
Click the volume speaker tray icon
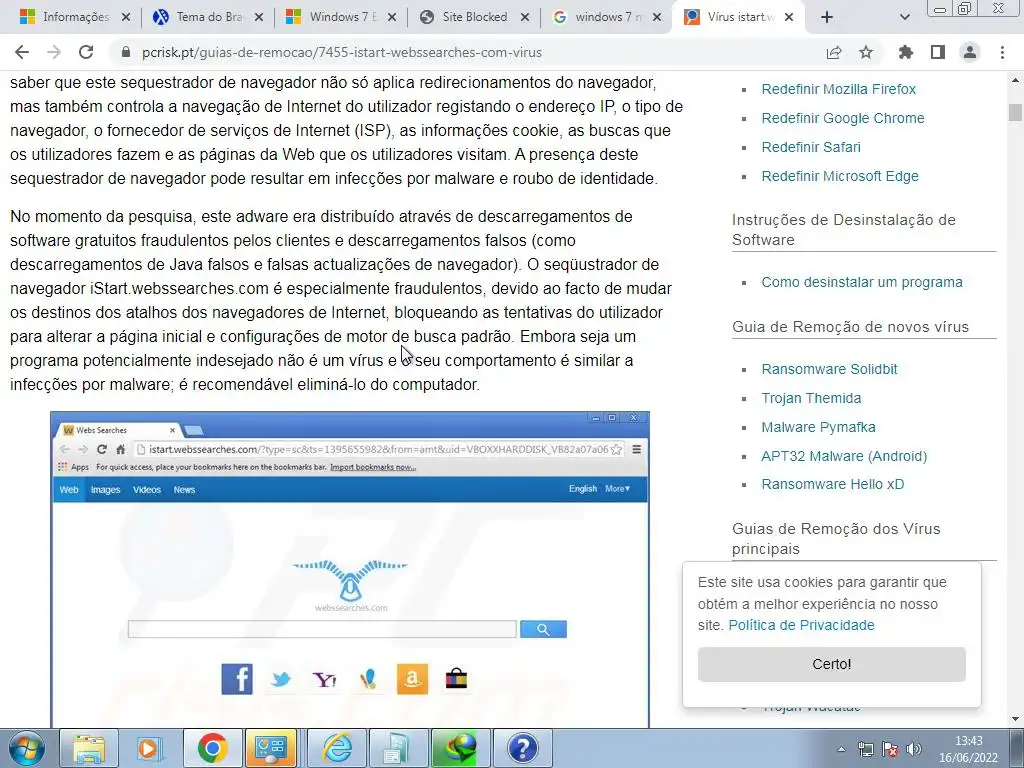[914, 749]
